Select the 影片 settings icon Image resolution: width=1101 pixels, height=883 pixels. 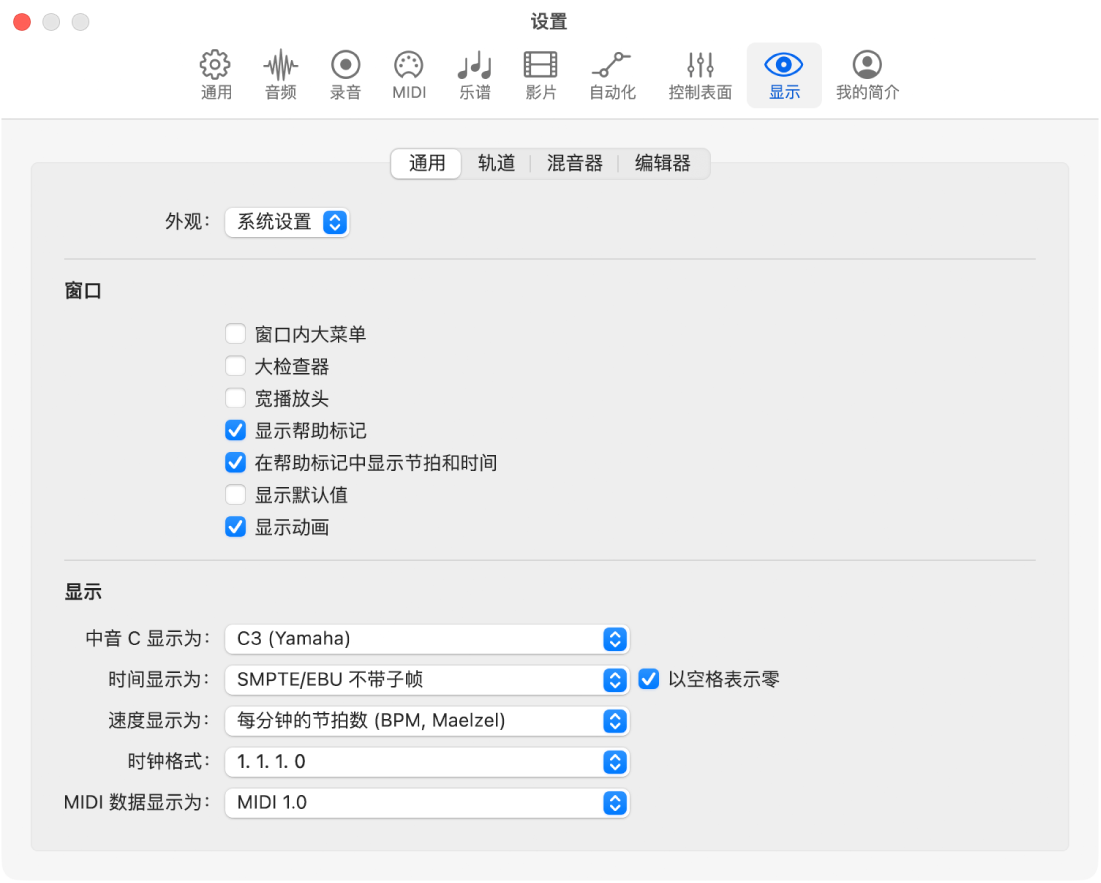[540, 74]
